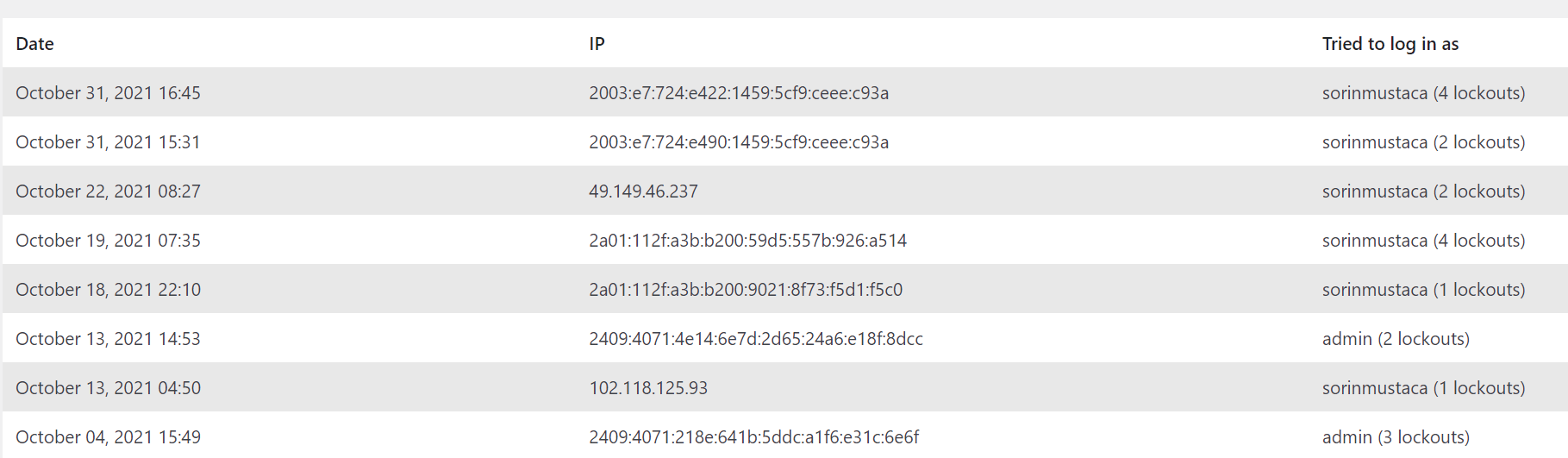The image size is (1568, 458).
Task: Click the IP containing e490 segment
Action: tap(739, 142)
